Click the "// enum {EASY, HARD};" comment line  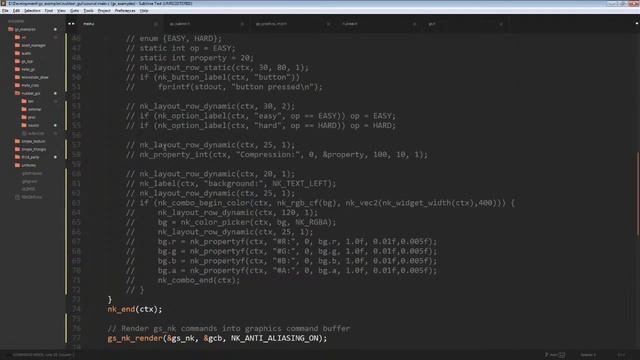coord(174,39)
